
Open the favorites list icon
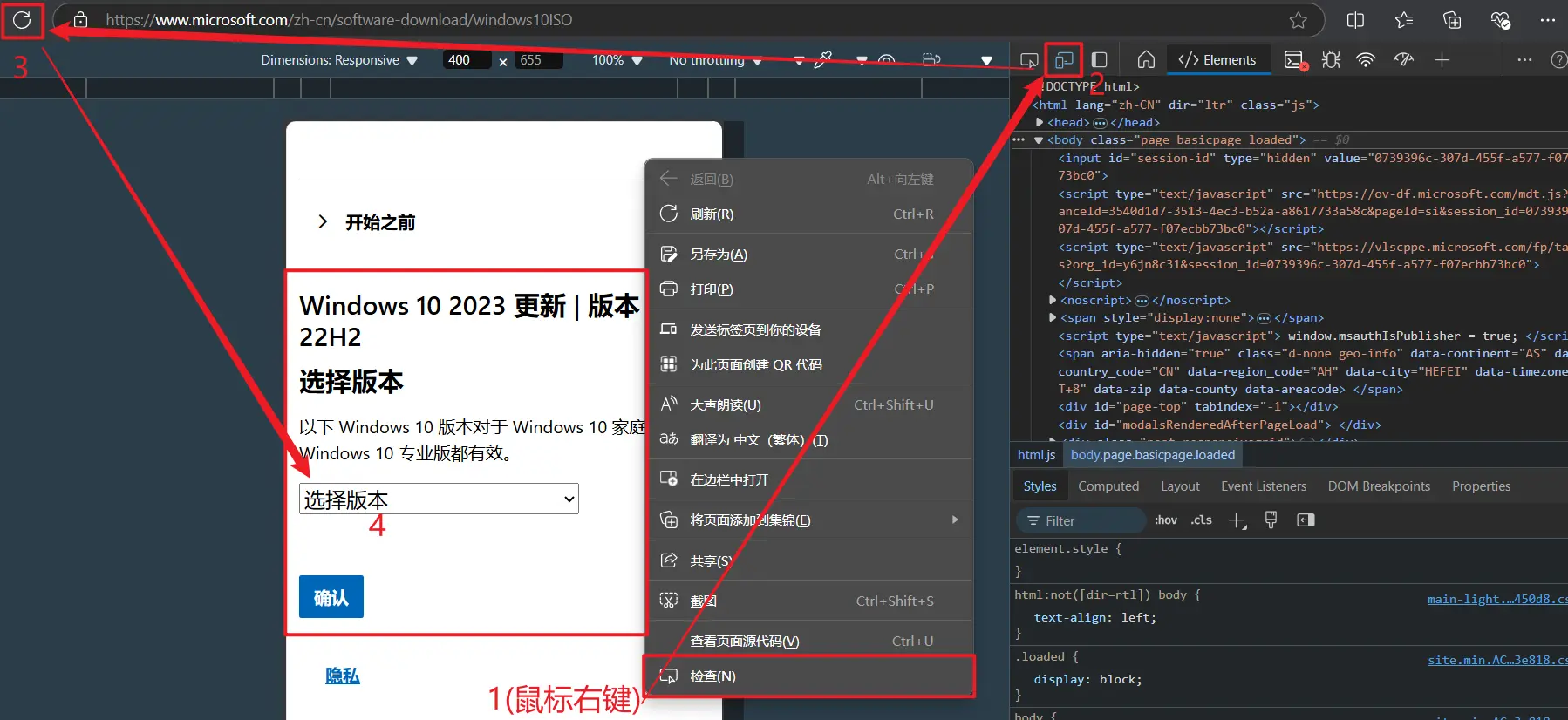[1403, 20]
